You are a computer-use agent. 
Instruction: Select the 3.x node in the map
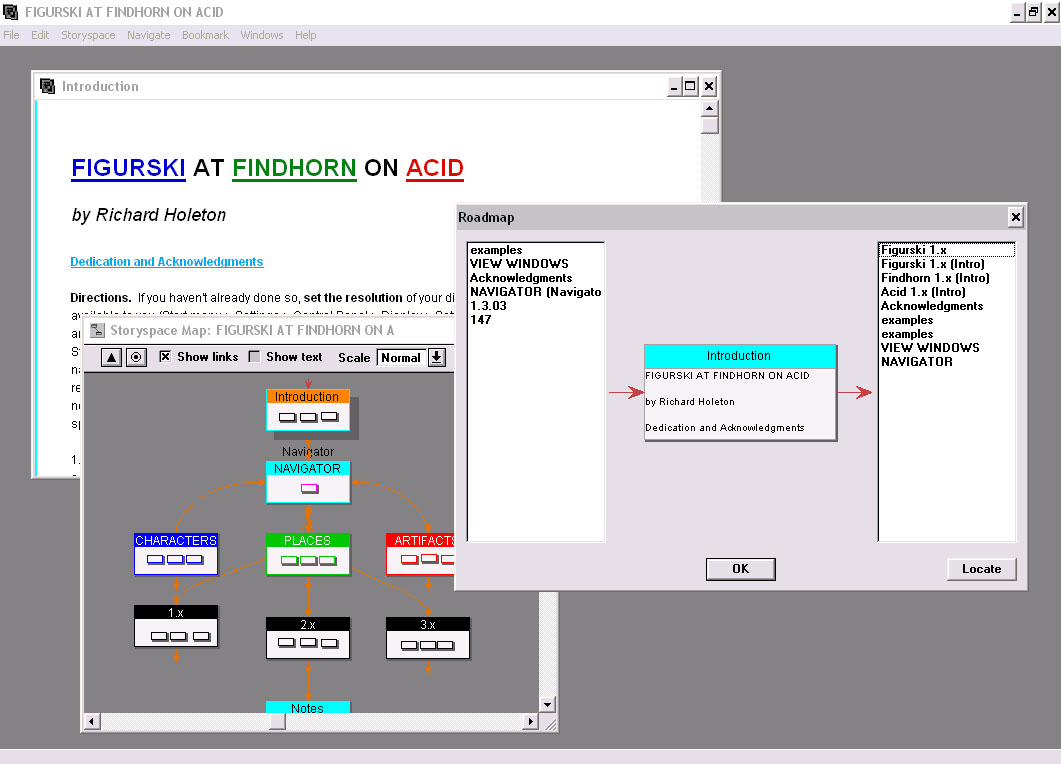point(428,638)
